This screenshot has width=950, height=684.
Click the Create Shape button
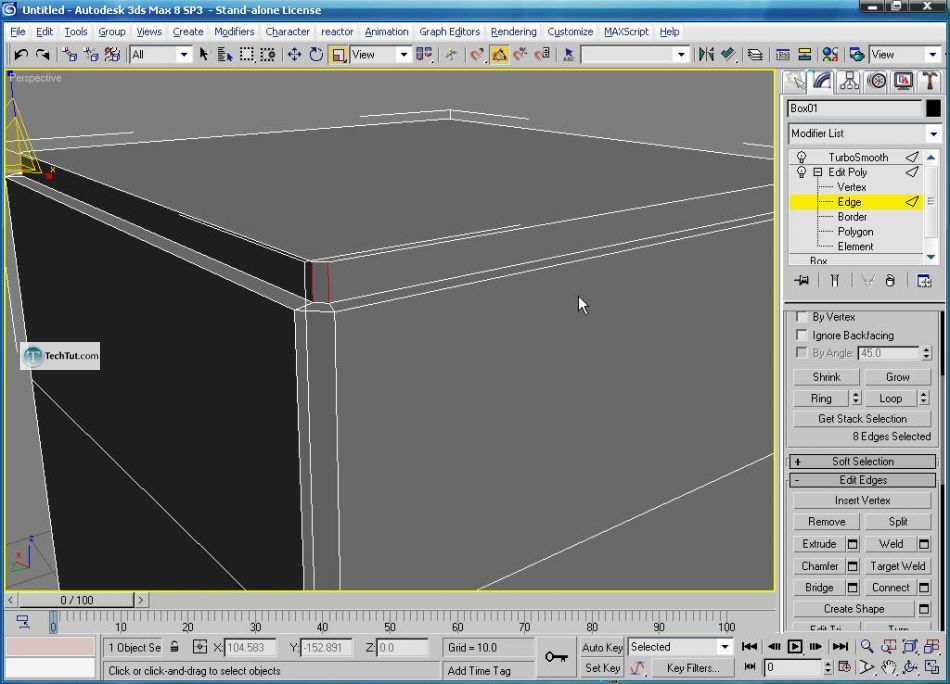click(854, 609)
